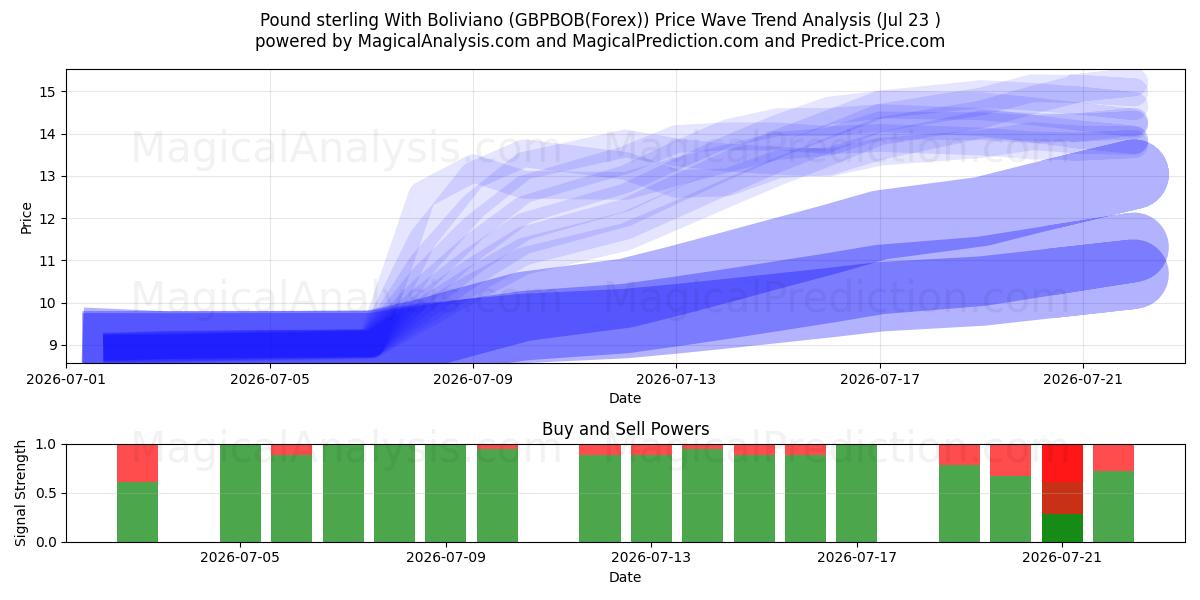Click the 'Date' label under the bar chart
This screenshot has width=1200, height=600.
click(x=625, y=577)
